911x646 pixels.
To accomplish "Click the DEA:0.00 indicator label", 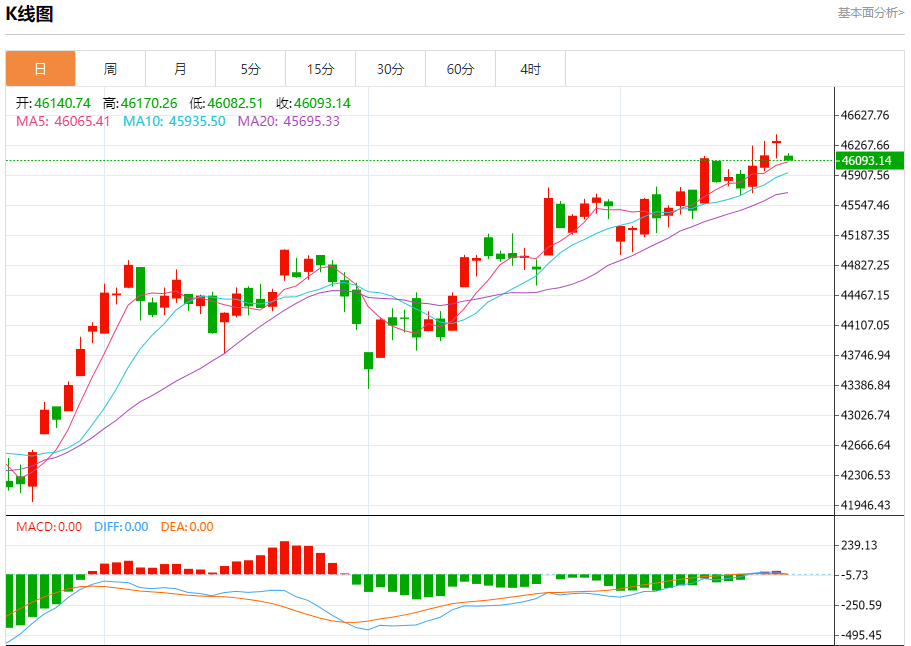I will click(187, 527).
